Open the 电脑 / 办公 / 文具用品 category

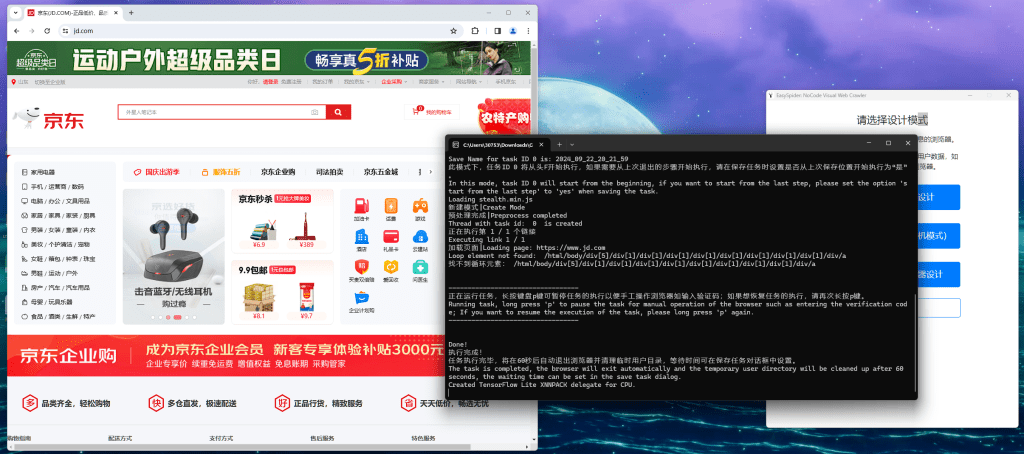[x=56, y=201]
